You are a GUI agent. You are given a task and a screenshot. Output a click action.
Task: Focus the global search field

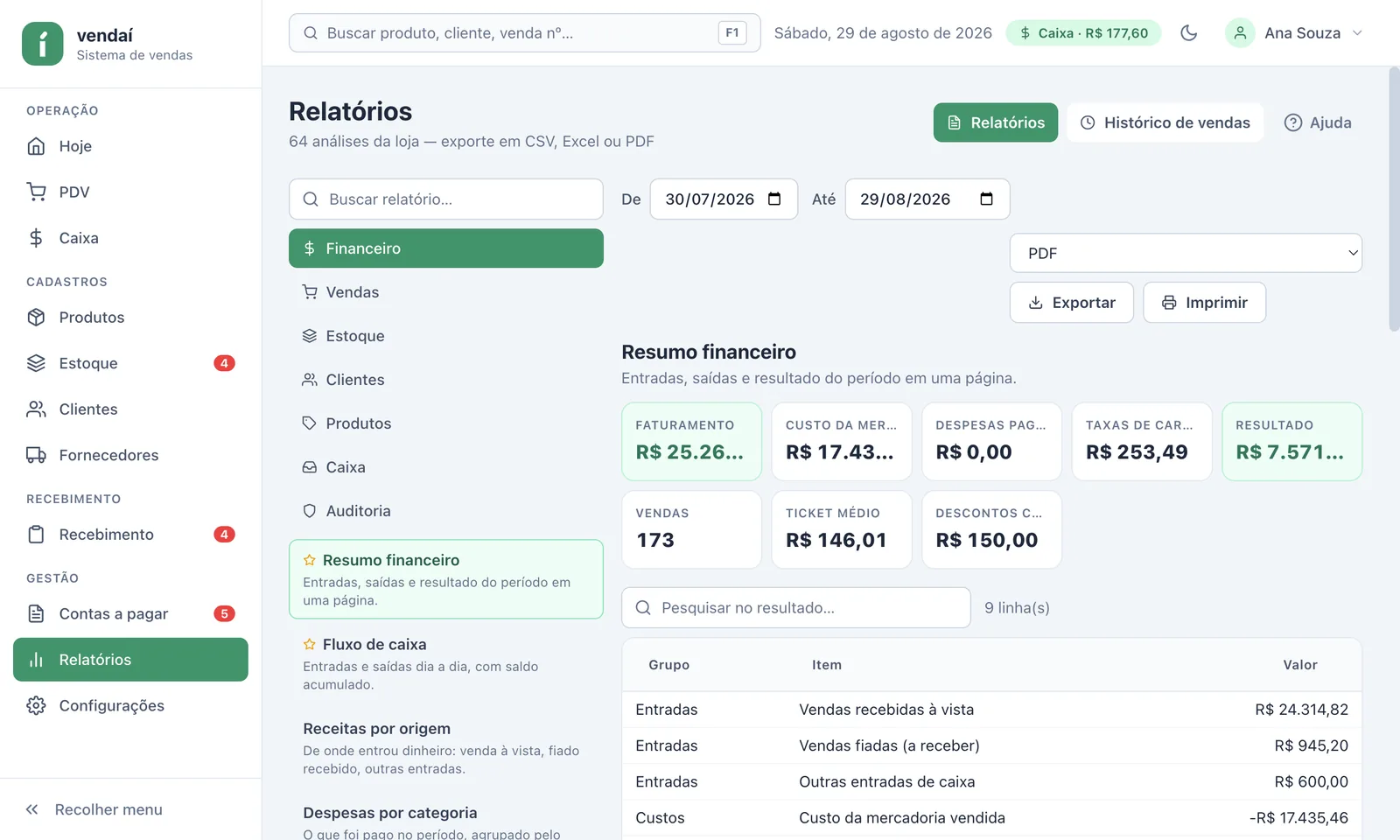tap(524, 33)
